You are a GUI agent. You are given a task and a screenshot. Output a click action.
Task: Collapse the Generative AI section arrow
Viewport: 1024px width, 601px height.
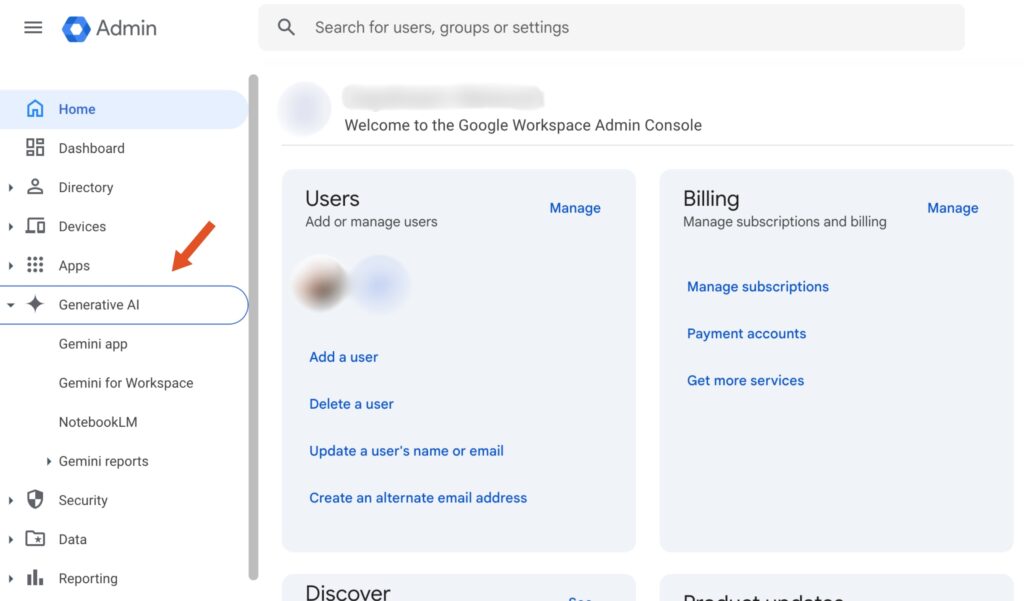click(10, 305)
